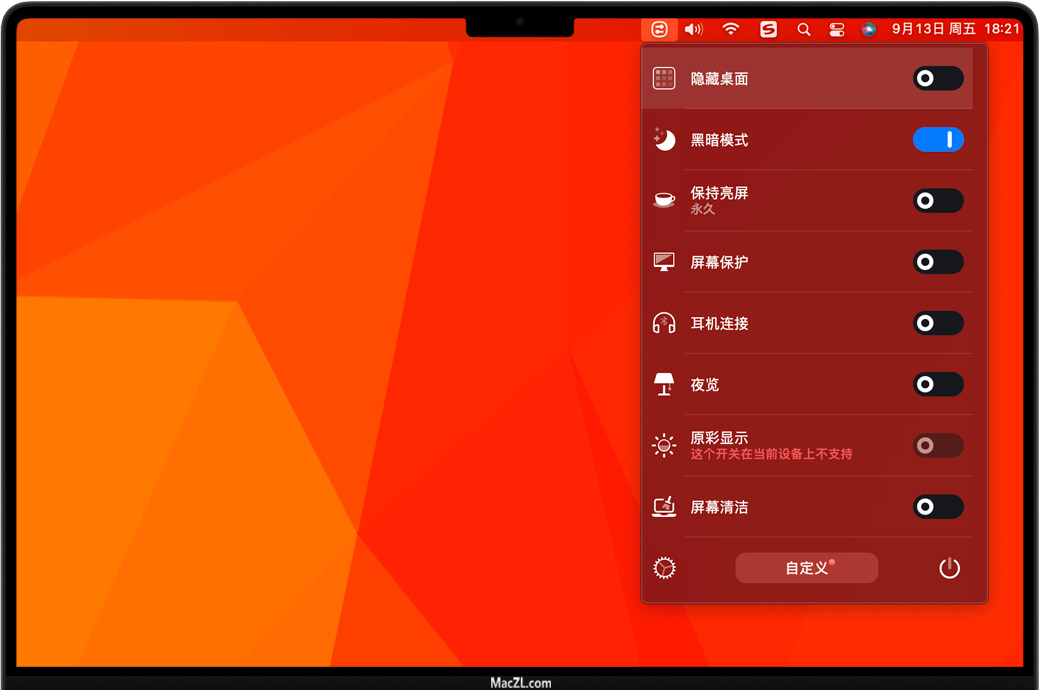Click the 屏幕清洁 label

pos(719,507)
